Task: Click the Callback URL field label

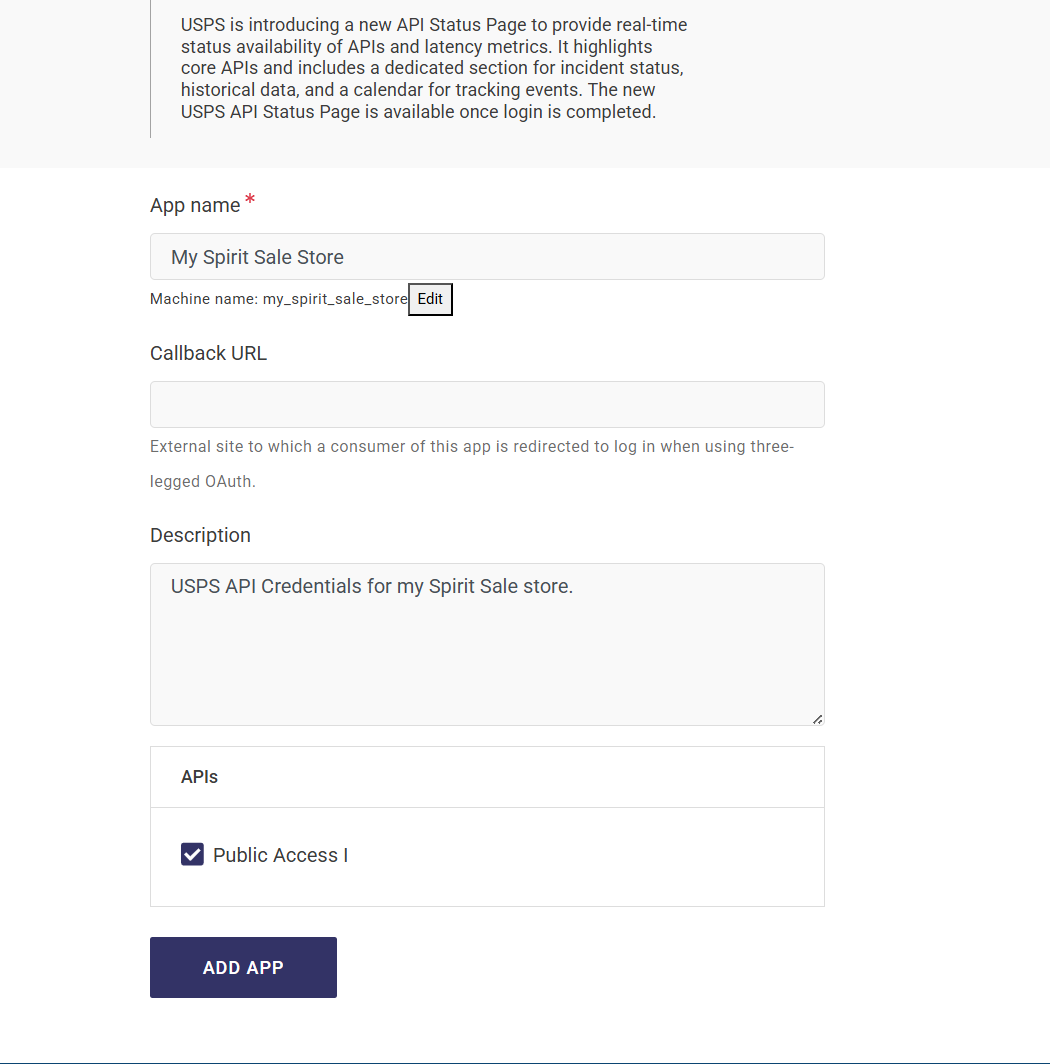Action: click(208, 353)
